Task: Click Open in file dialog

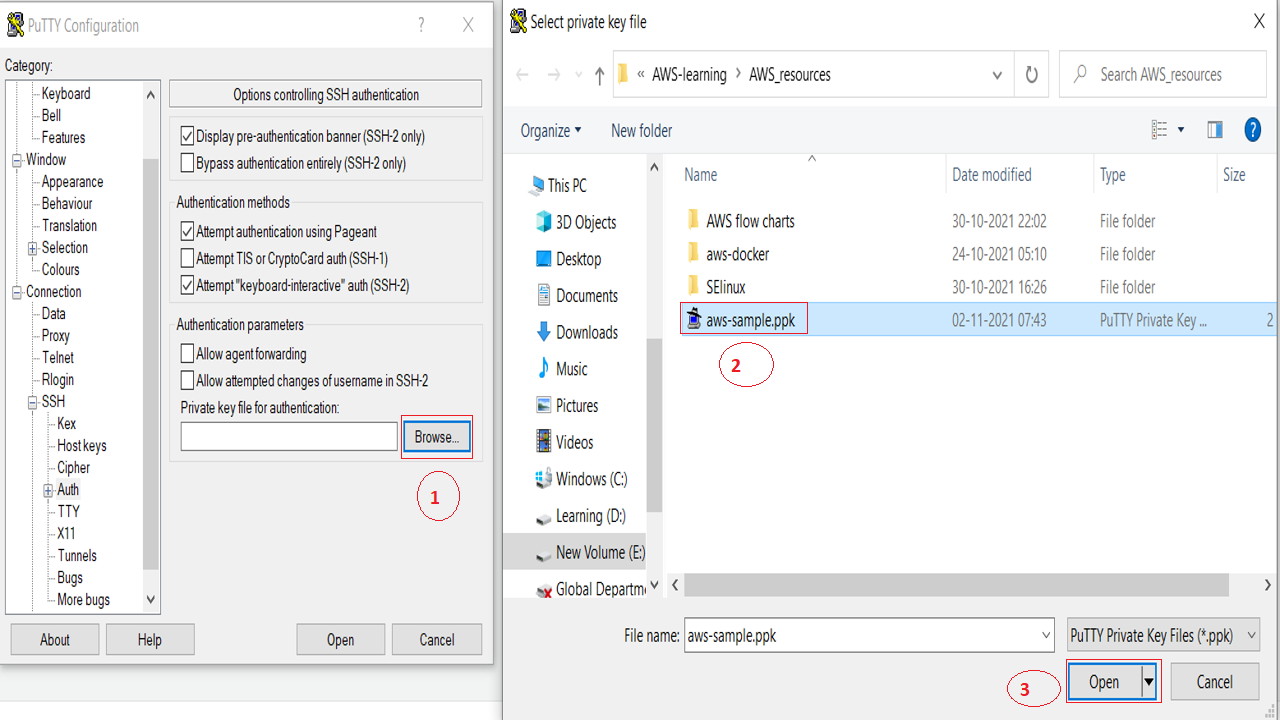Action: coord(1104,682)
